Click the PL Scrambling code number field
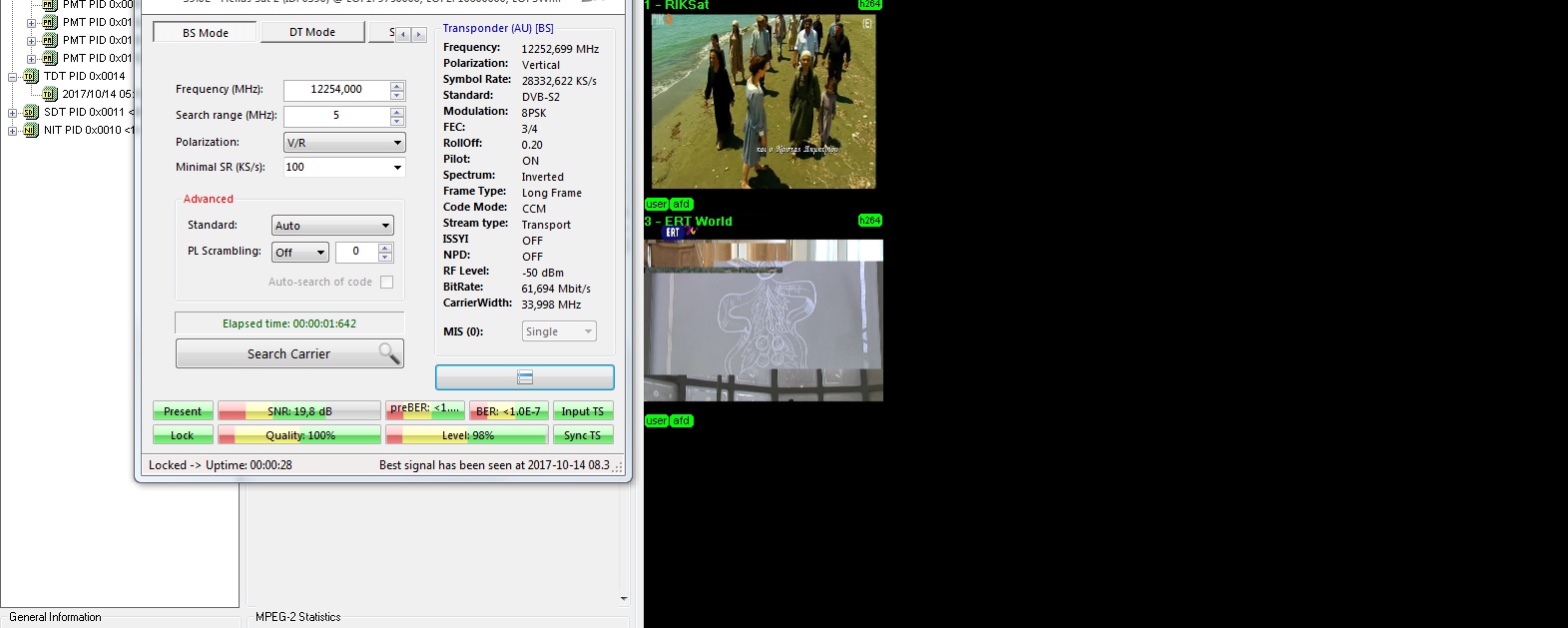The width and height of the screenshot is (1568, 628). [x=356, y=252]
